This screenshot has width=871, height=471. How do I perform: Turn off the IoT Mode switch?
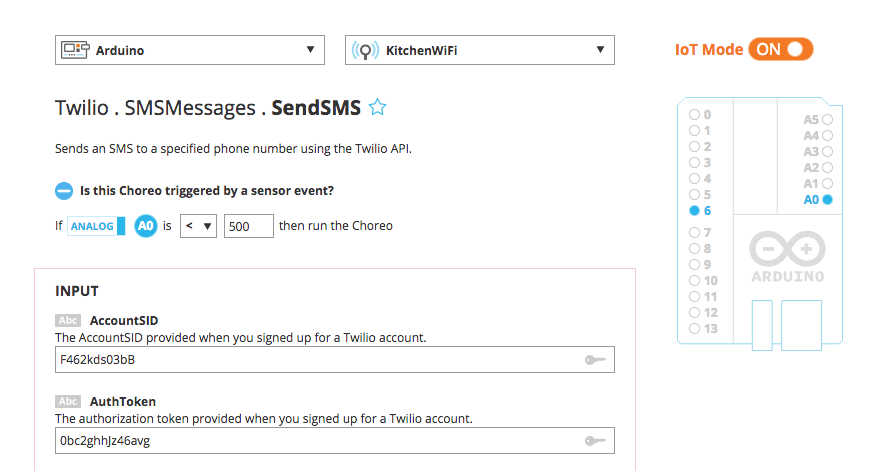780,49
